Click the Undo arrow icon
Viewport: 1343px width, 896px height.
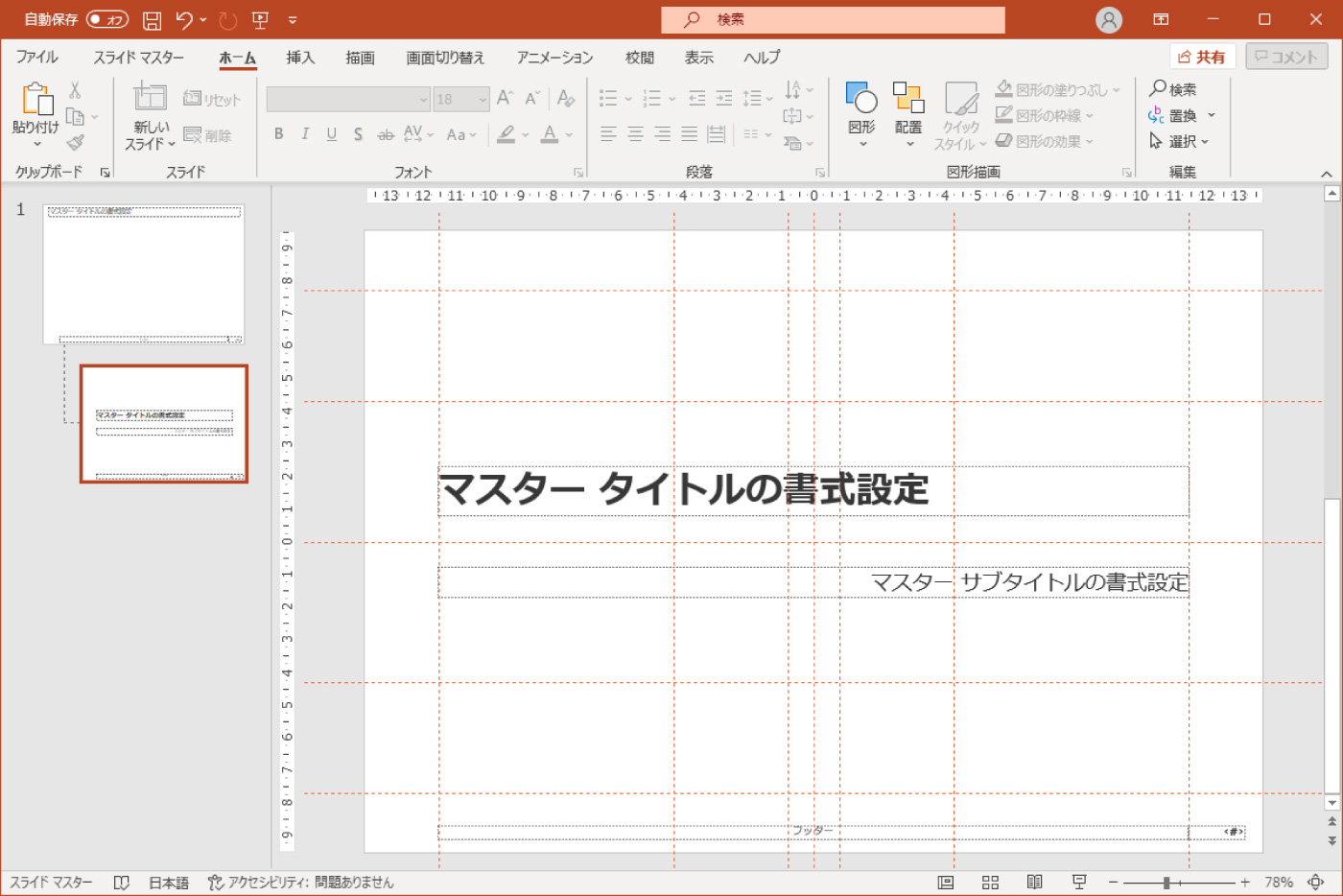pyautogui.click(x=184, y=19)
